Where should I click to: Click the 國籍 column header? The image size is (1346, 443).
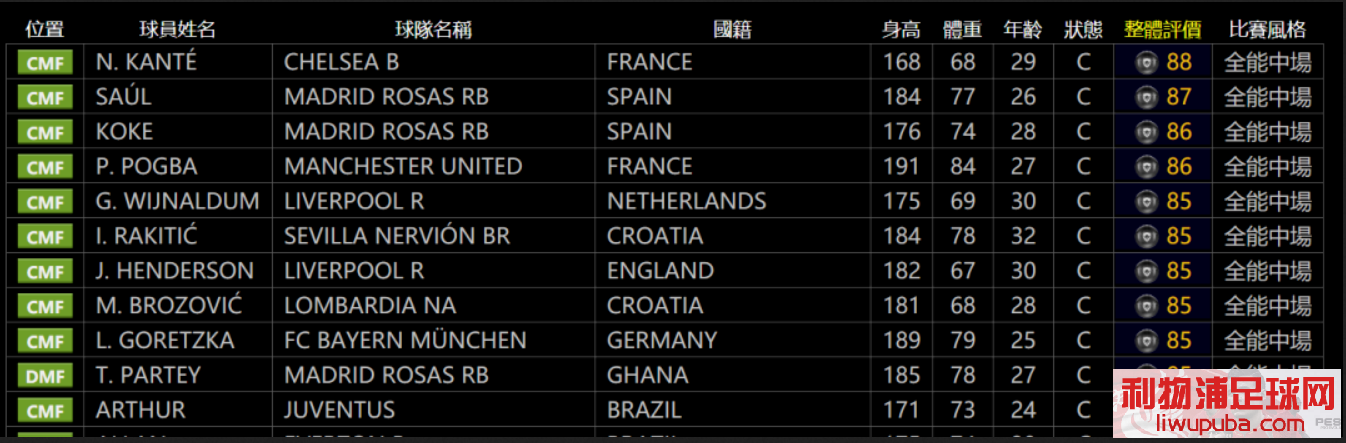point(732,29)
